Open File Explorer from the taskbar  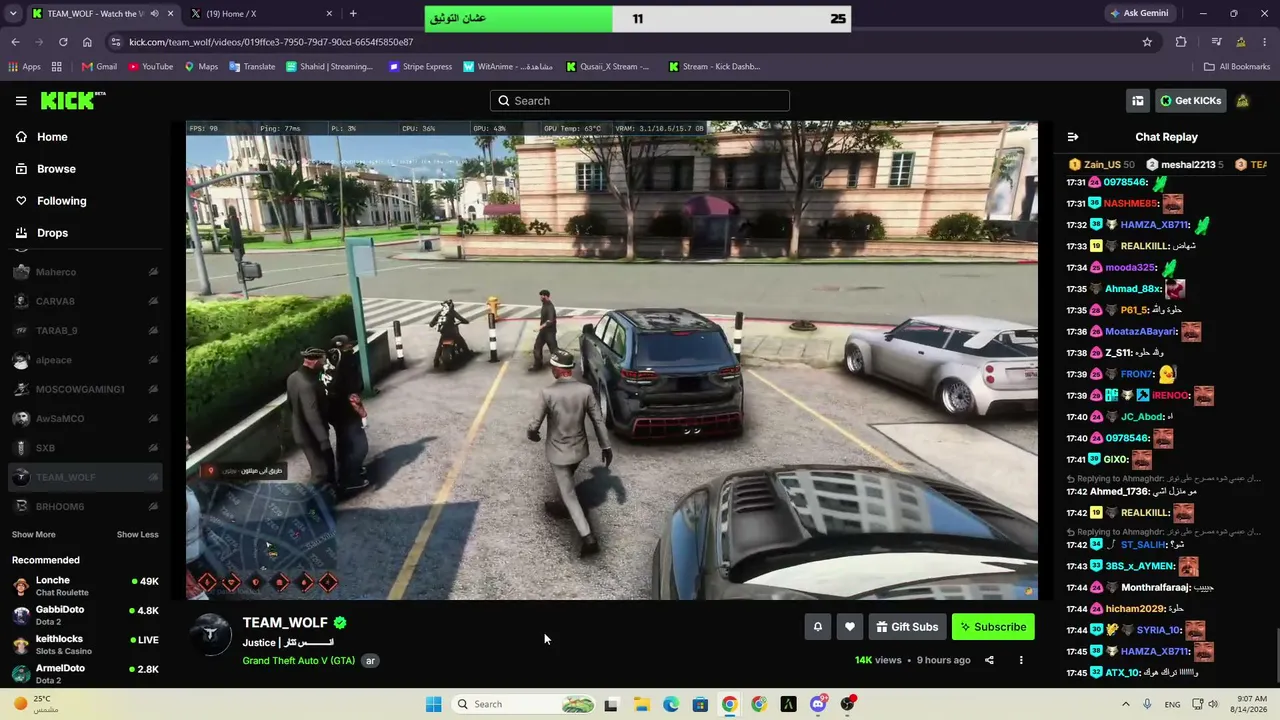[x=641, y=704]
